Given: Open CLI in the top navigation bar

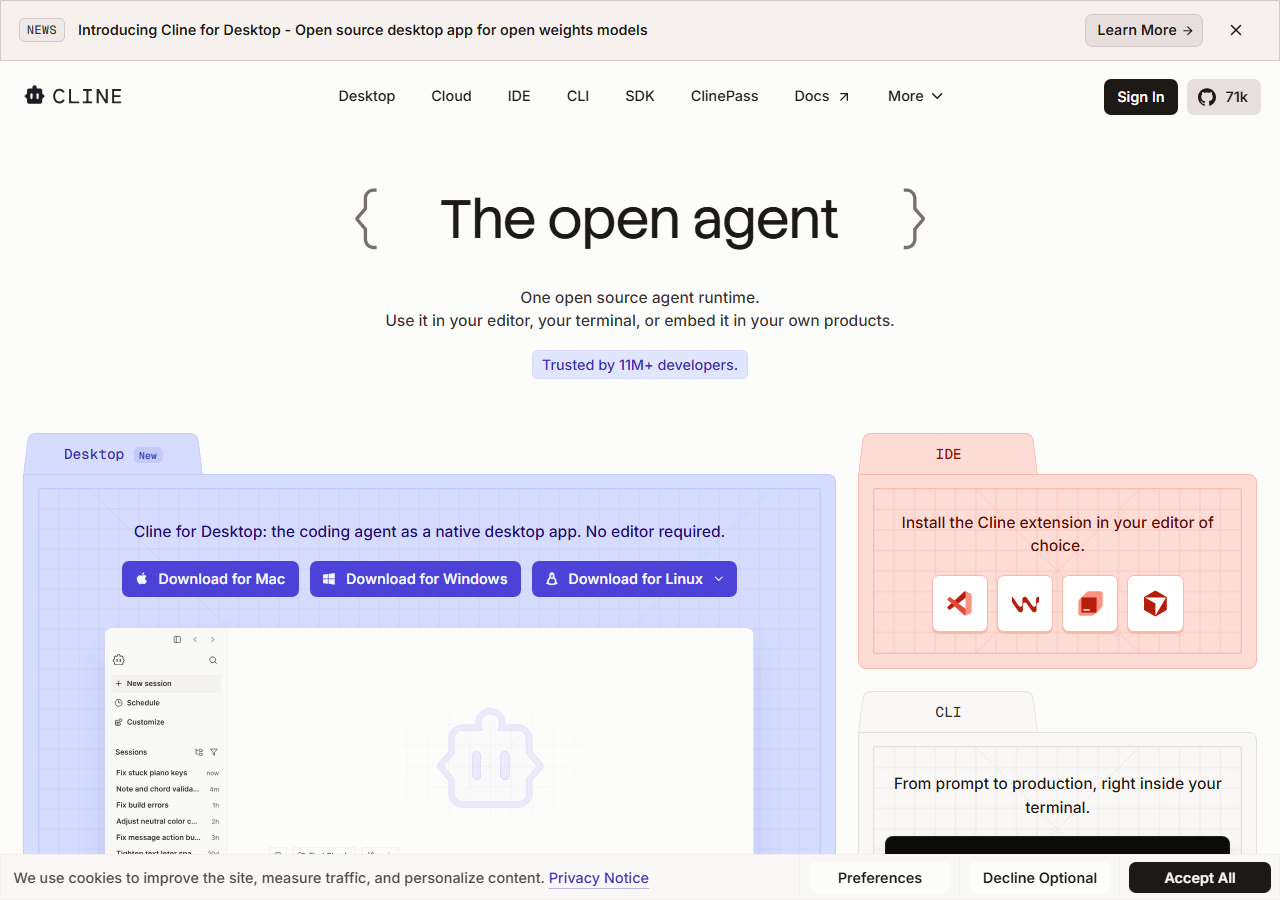Looking at the screenshot, I should 578,96.
